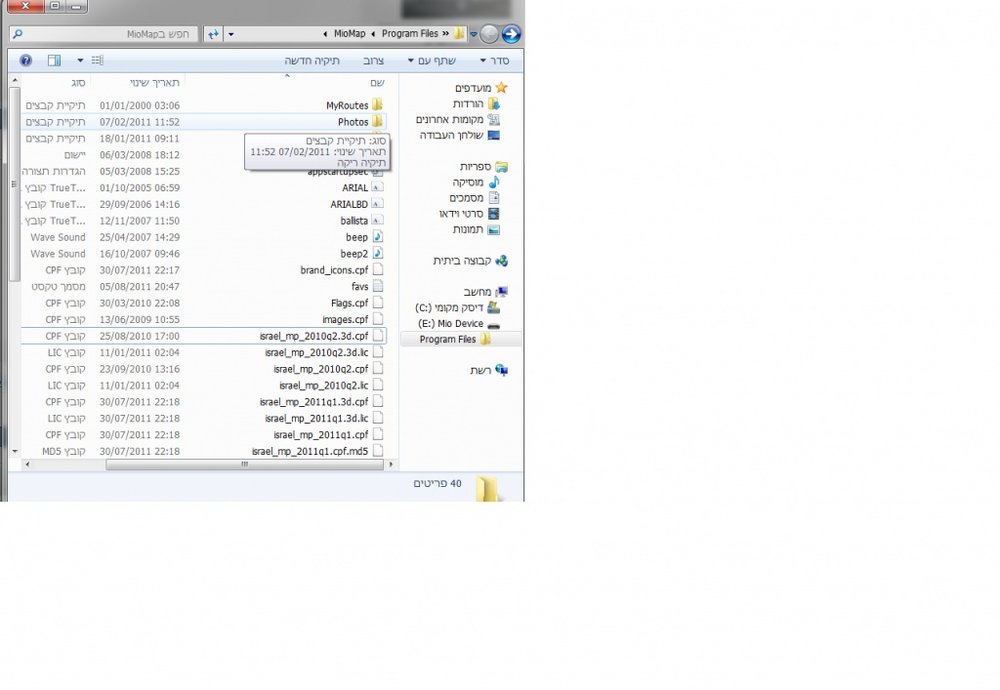Click the horizontal scrollbar in file list

click(245, 465)
